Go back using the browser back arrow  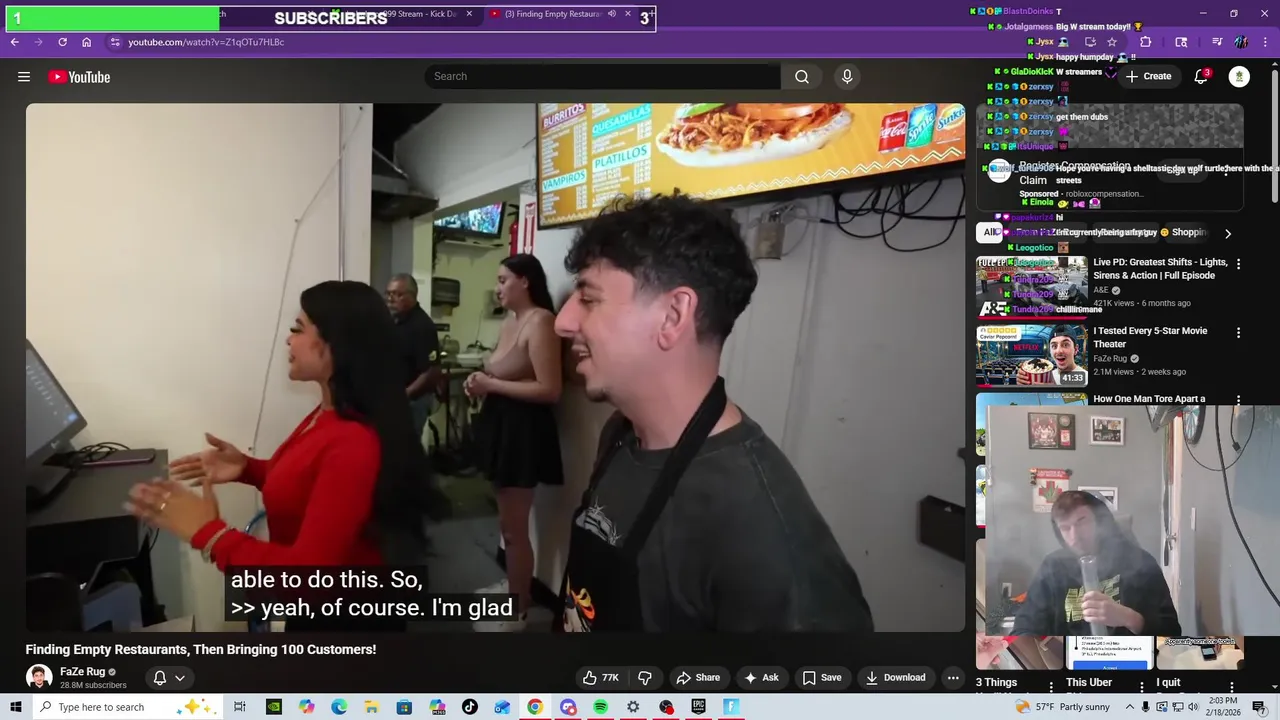tap(14, 42)
